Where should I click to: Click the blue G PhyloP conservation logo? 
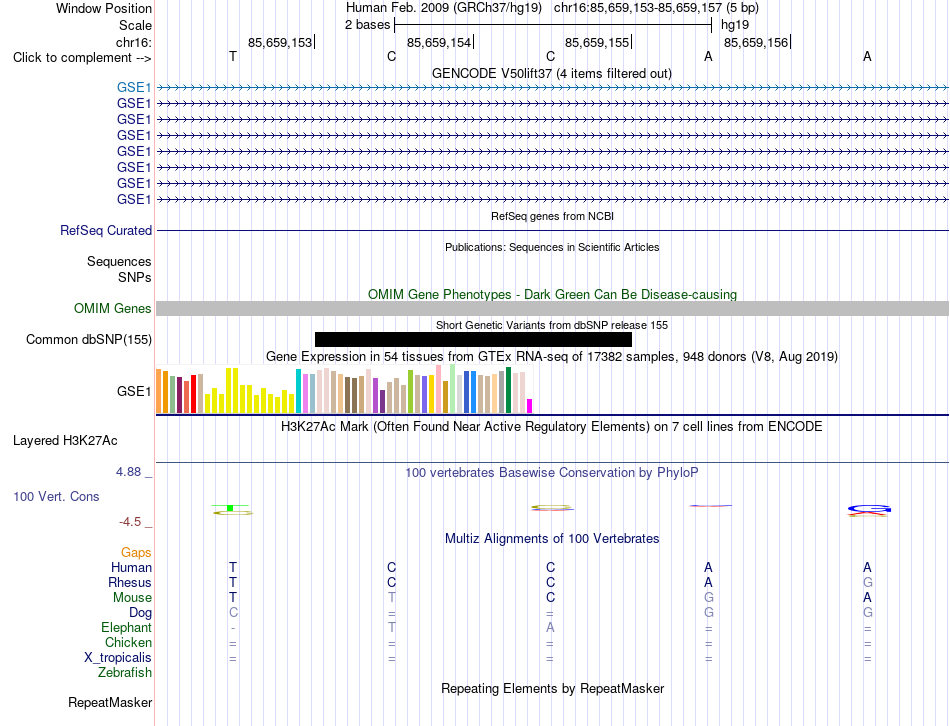[869, 508]
